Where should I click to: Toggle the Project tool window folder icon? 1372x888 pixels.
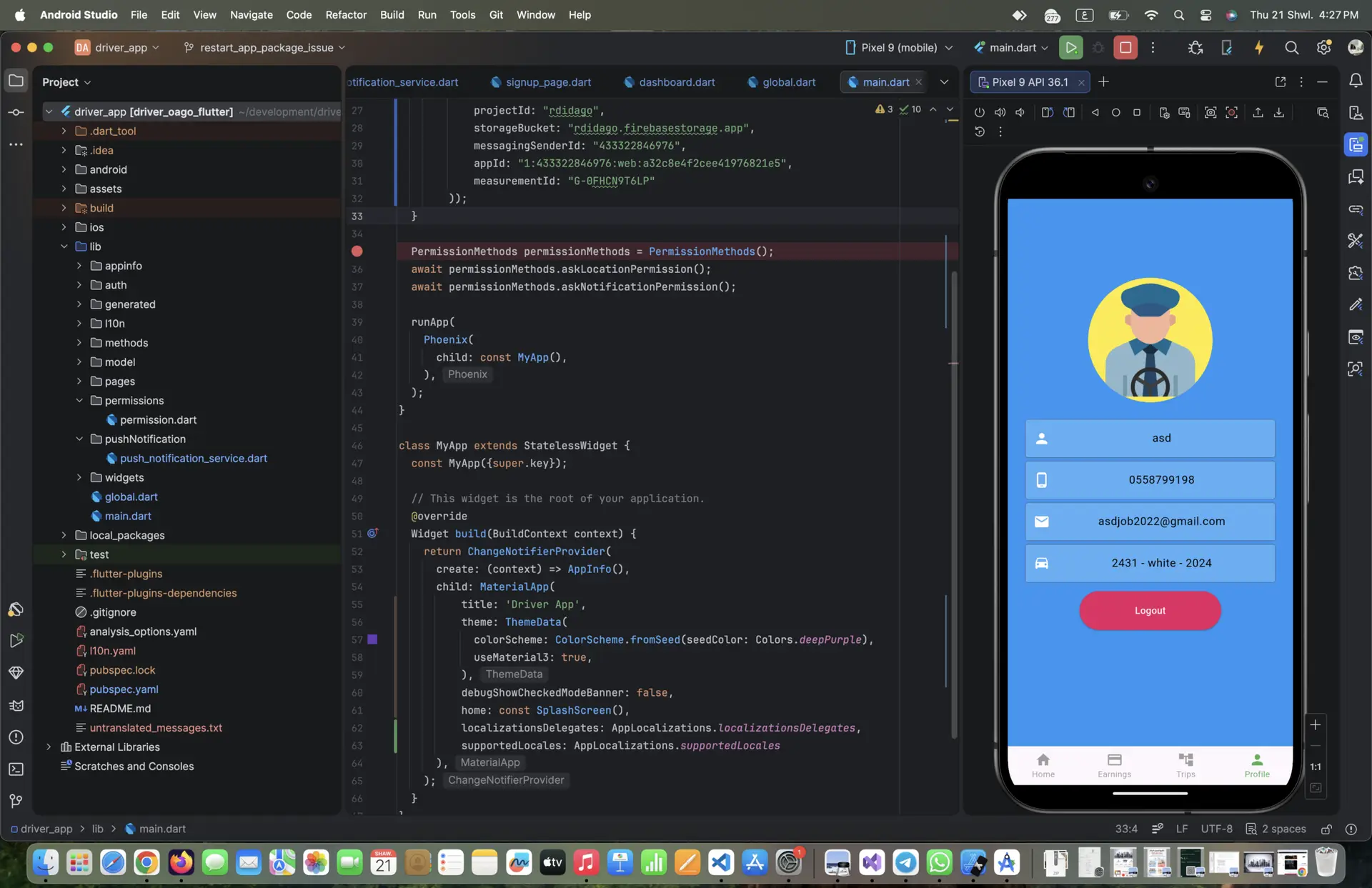[x=16, y=81]
